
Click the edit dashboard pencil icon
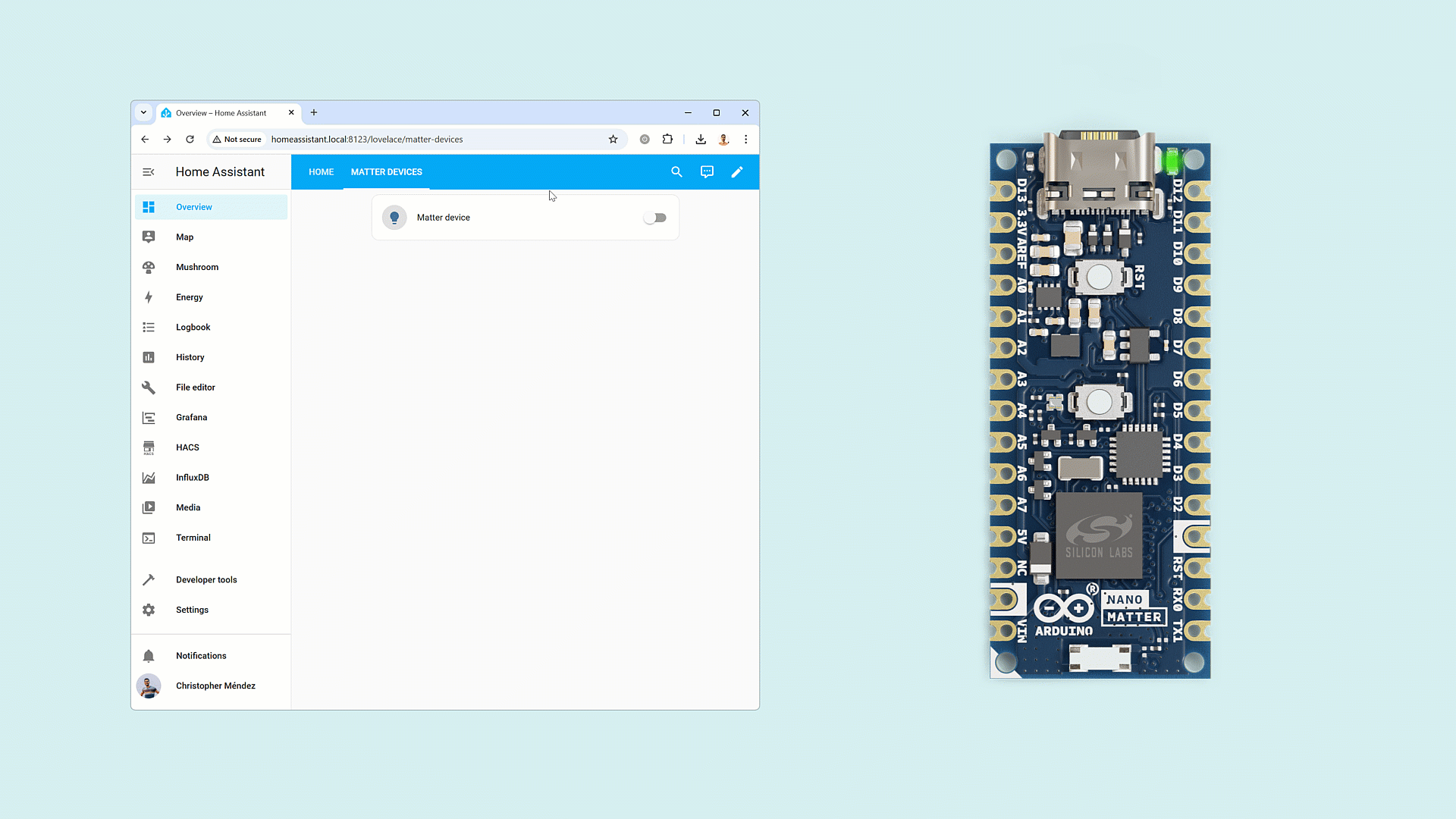(x=737, y=172)
